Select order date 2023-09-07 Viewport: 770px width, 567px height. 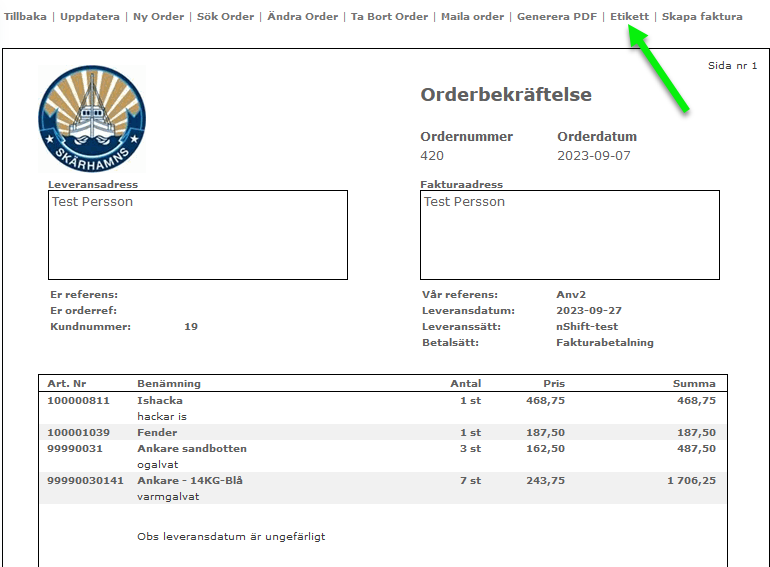point(594,156)
